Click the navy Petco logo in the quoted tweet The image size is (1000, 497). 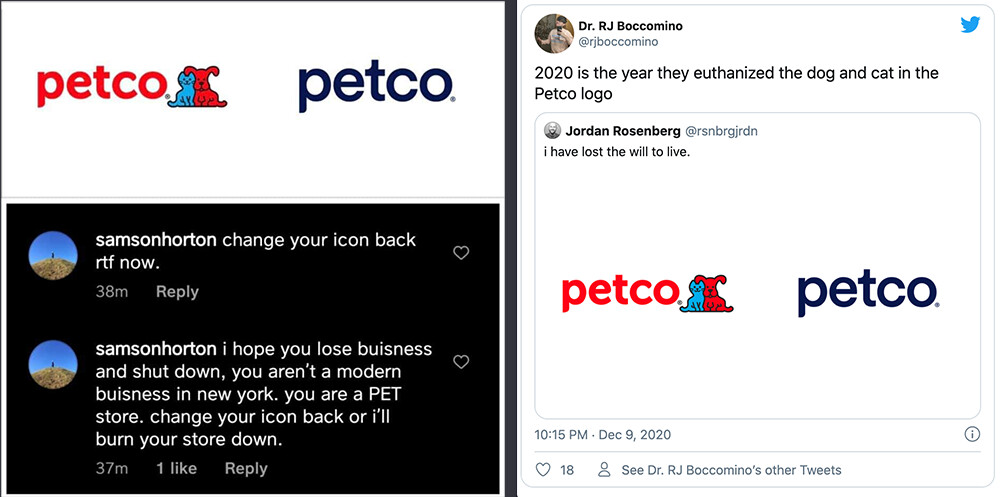867,292
